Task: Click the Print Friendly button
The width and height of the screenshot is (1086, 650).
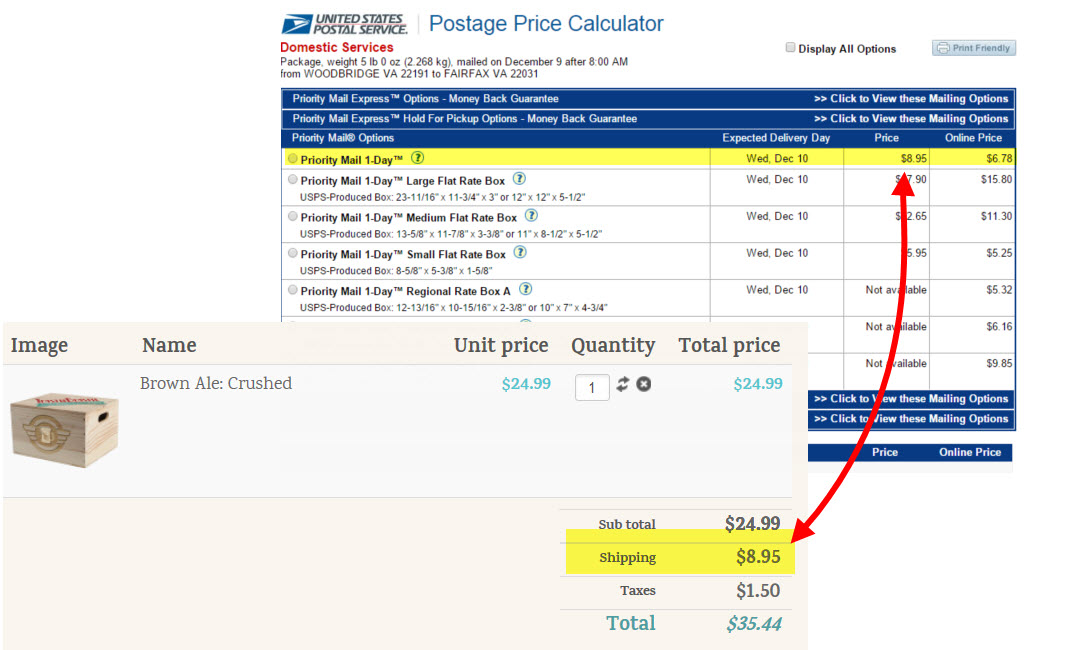Action: point(974,48)
